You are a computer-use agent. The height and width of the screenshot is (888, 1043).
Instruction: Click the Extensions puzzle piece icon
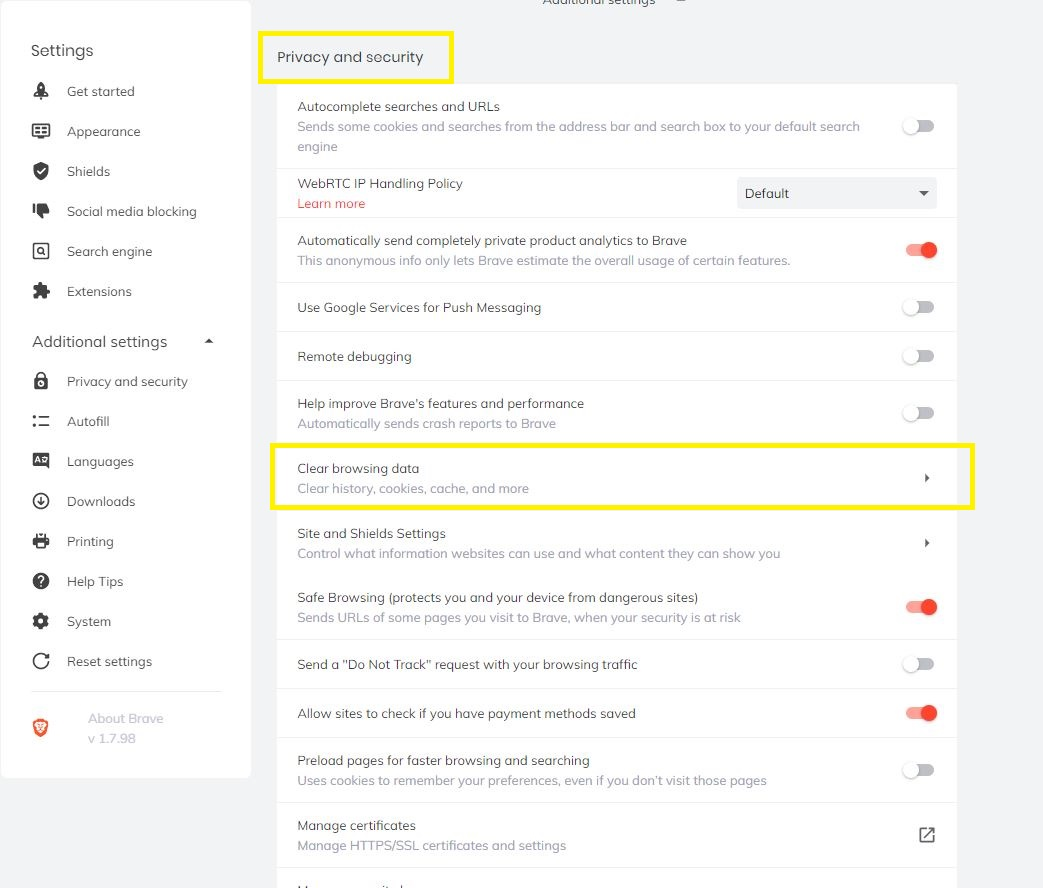[41, 291]
